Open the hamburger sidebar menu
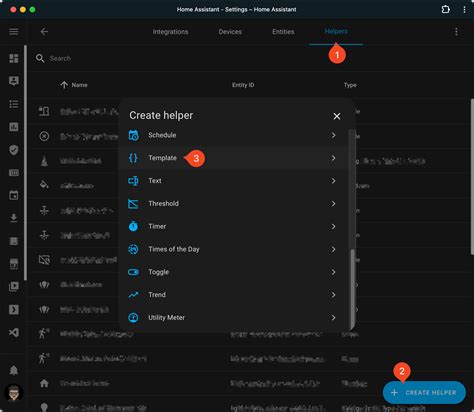Viewport: 474px width, 412px height. [x=14, y=32]
